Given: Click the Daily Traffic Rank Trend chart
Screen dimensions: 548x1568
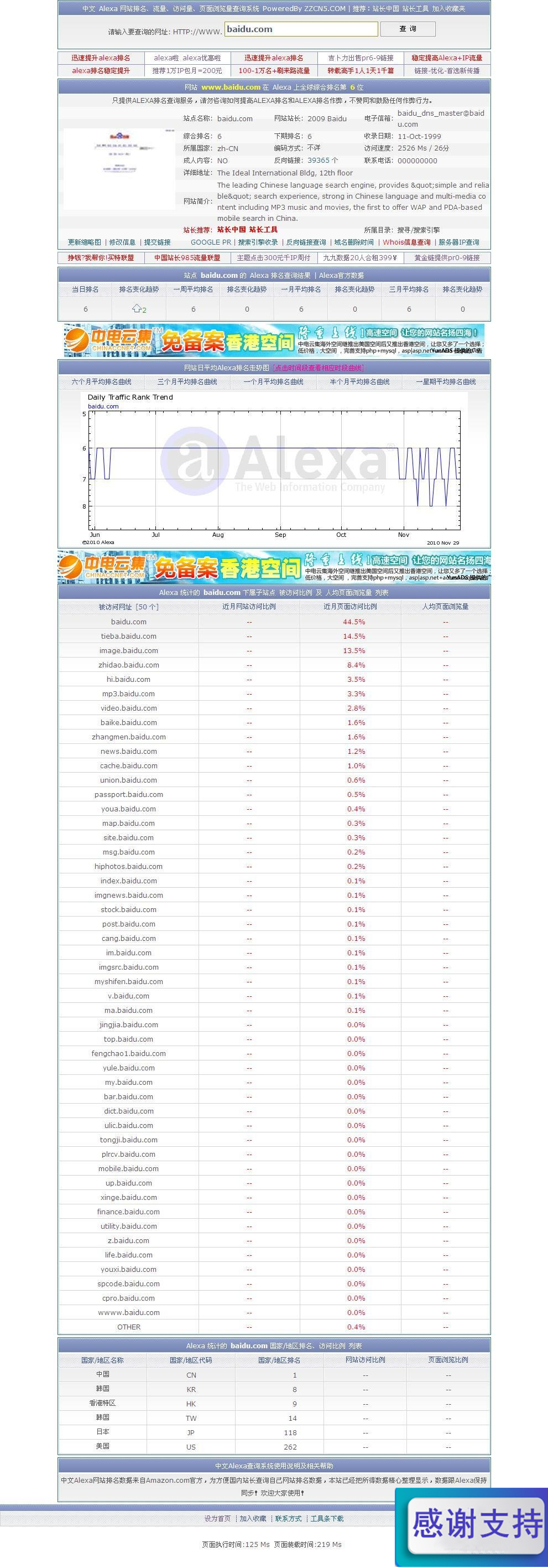Looking at the screenshot, I should (274, 469).
